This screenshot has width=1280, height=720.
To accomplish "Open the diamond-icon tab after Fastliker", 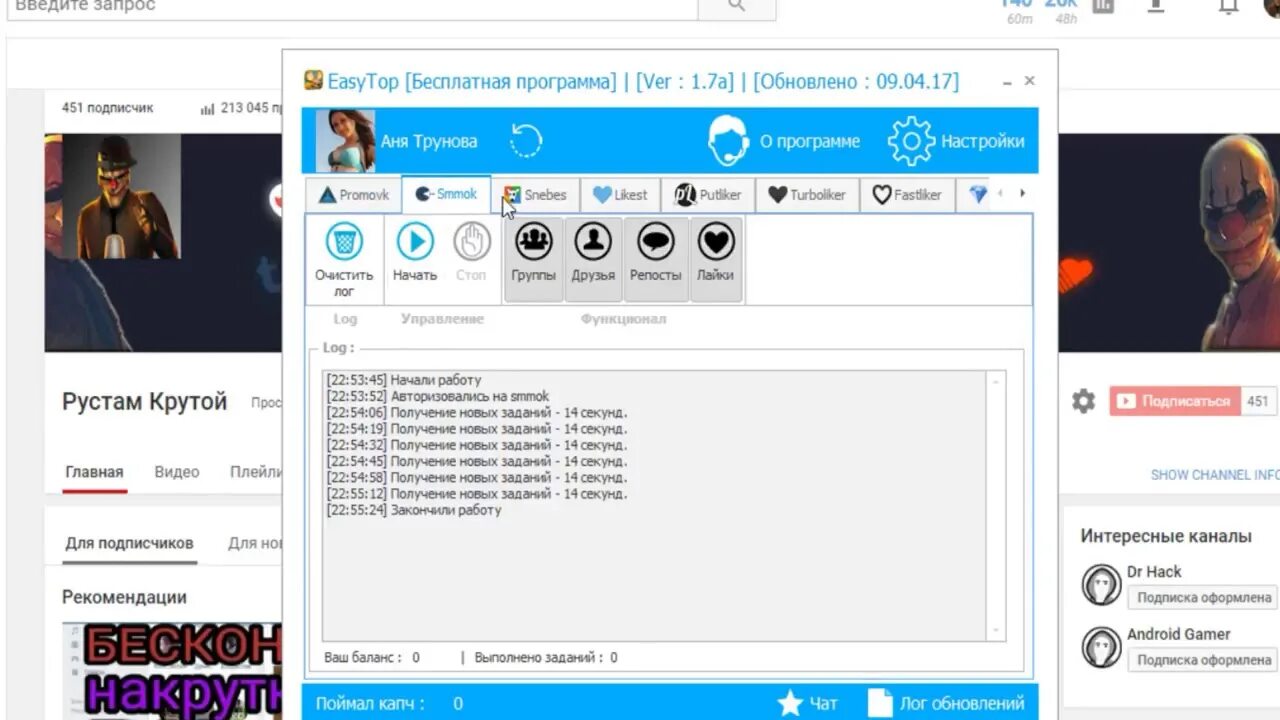I will (977, 195).
